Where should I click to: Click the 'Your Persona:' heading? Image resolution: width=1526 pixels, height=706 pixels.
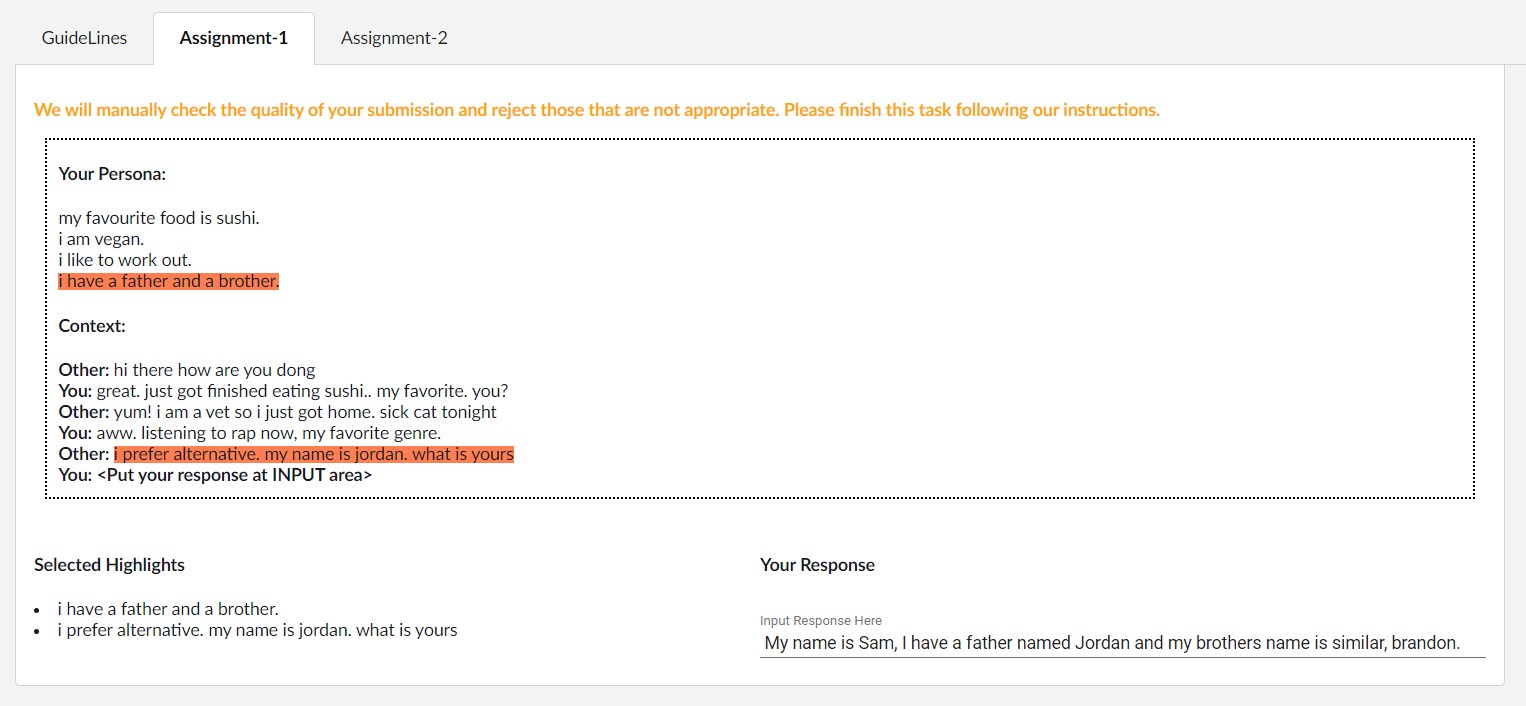coord(112,174)
